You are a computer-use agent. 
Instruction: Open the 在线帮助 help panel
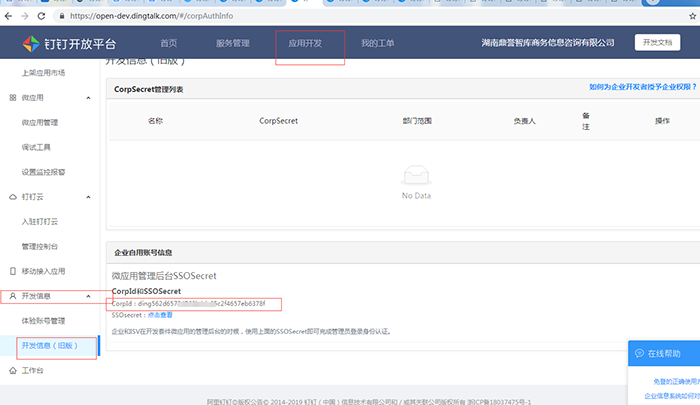[x=664, y=353]
